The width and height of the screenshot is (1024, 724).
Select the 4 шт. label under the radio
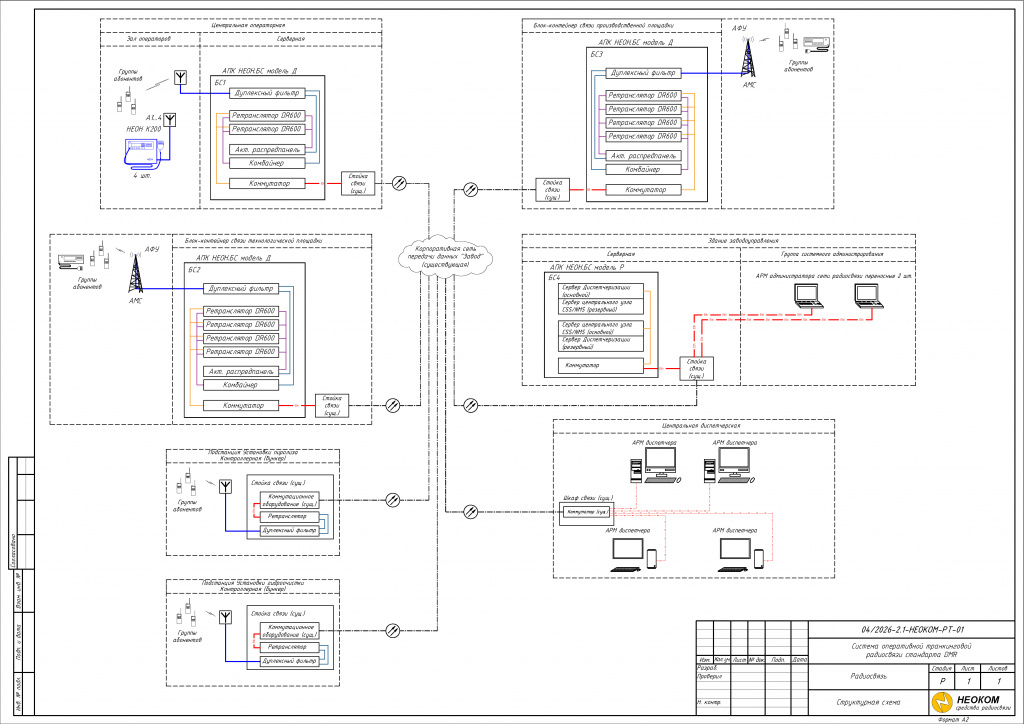142,176
